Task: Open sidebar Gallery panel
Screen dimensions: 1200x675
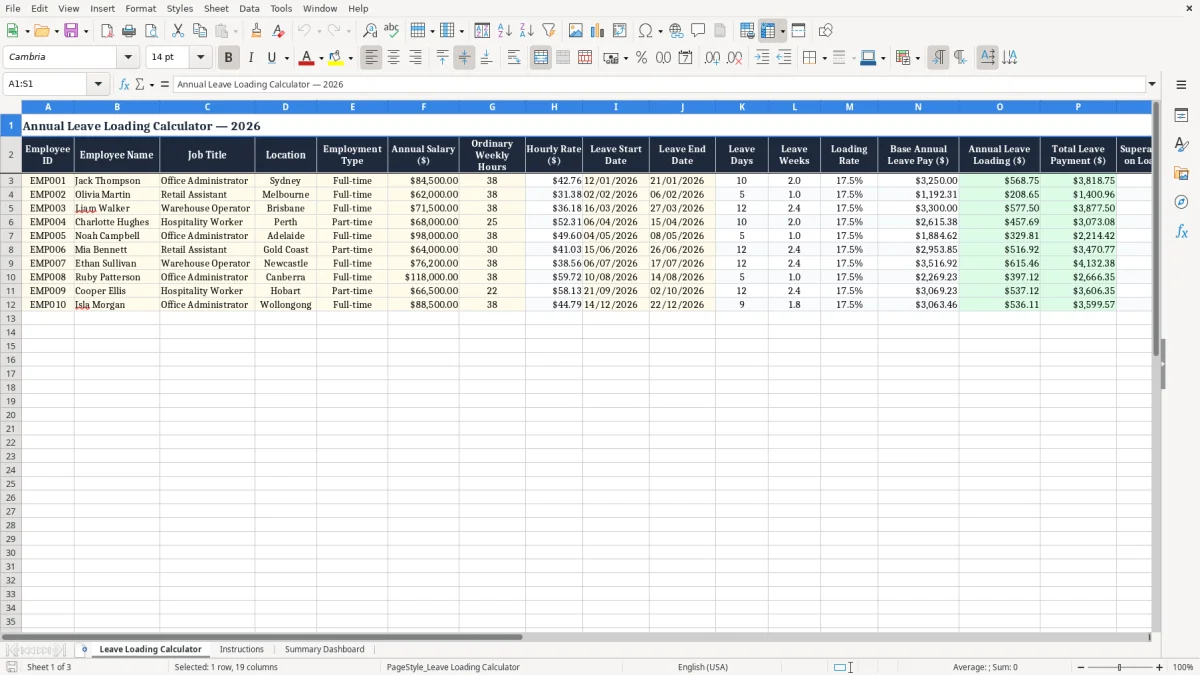Action: tap(1181, 174)
